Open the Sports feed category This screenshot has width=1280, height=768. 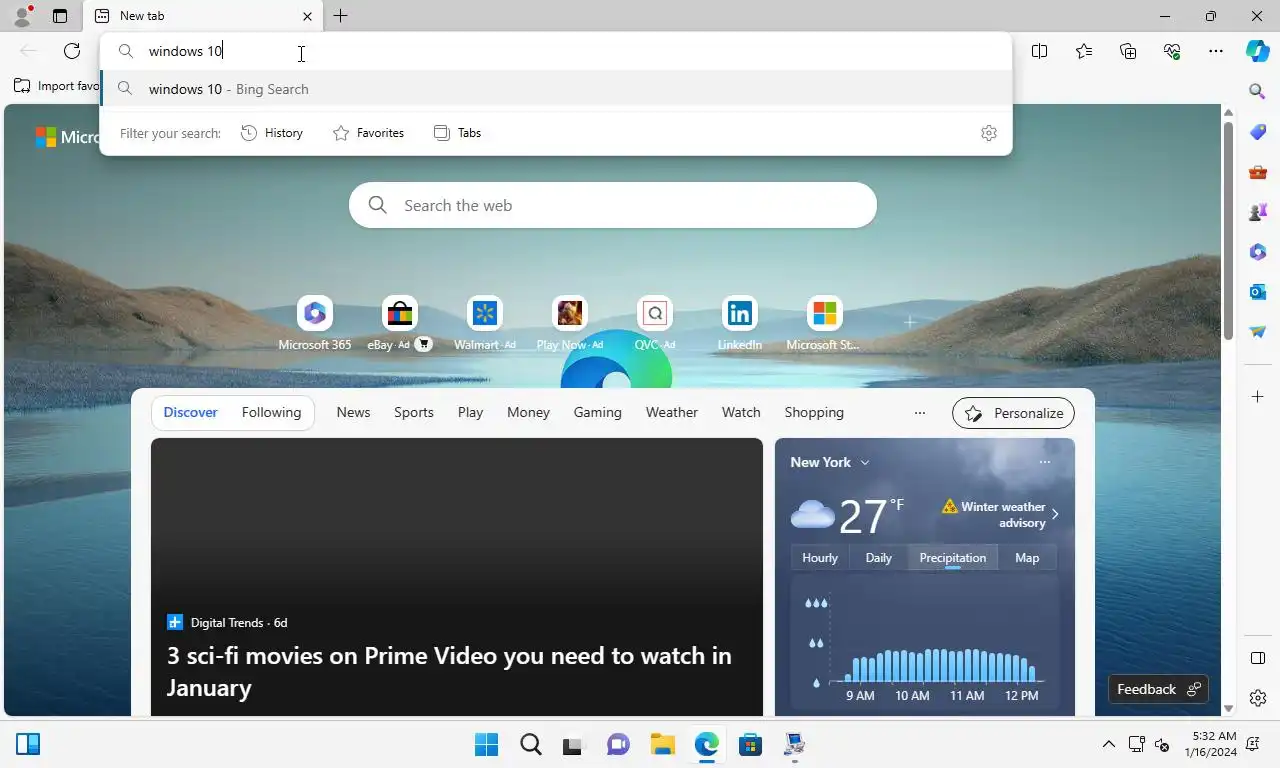(414, 412)
